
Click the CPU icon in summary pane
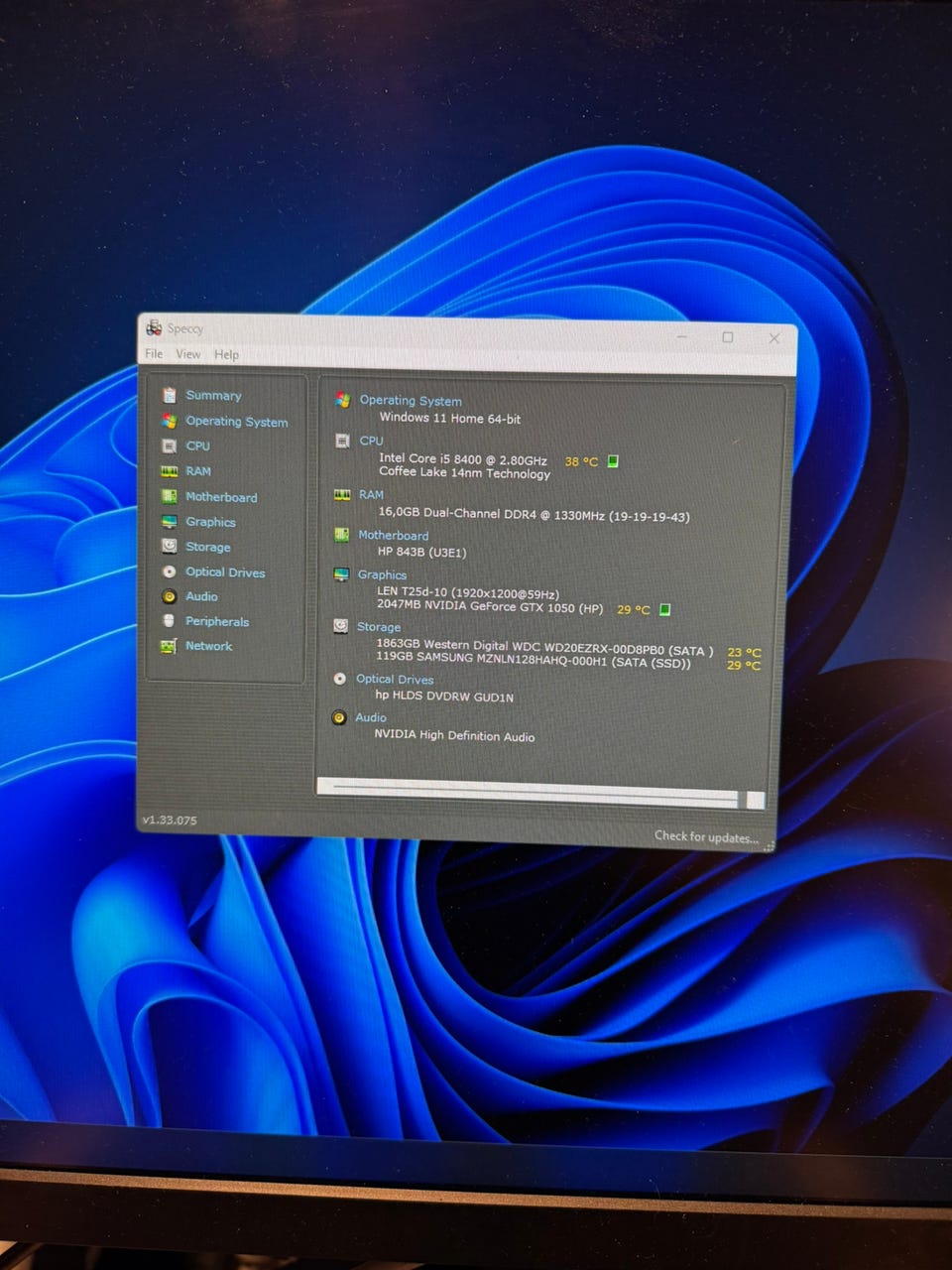pyautogui.click(x=343, y=441)
